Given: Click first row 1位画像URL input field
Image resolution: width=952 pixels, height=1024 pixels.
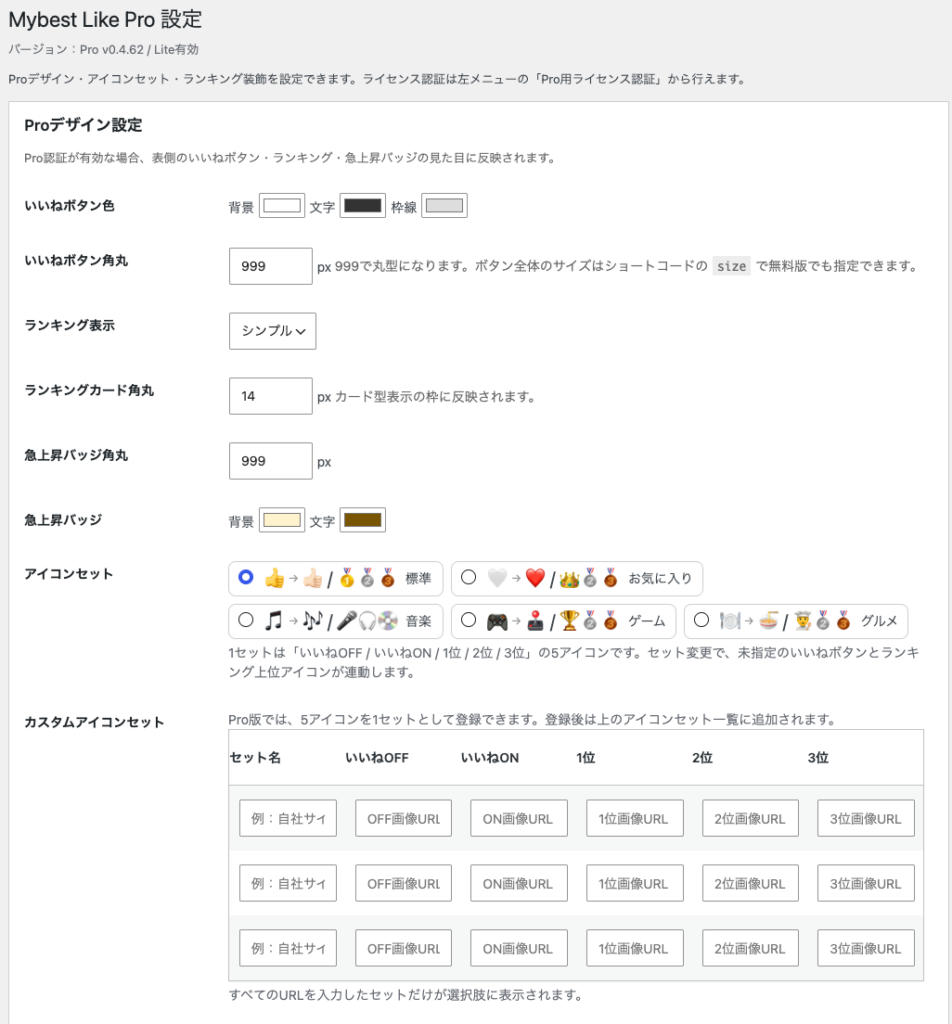Looking at the screenshot, I should point(635,818).
